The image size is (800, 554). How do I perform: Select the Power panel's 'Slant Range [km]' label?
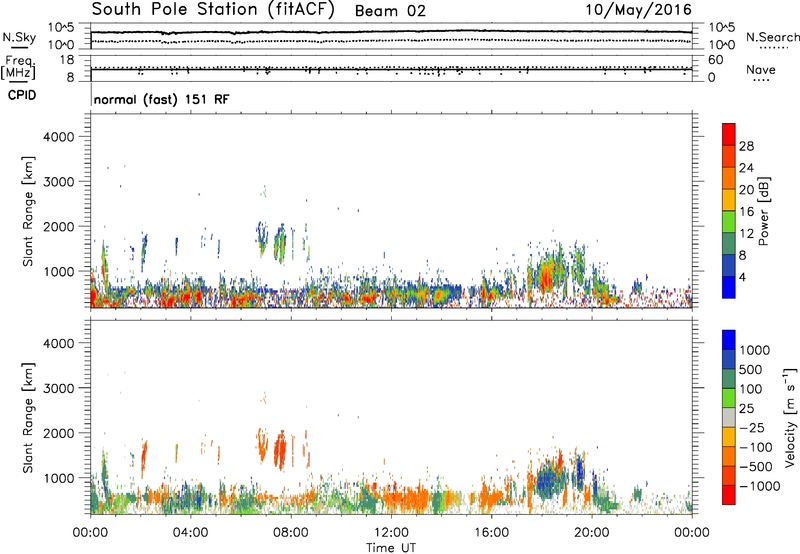[28, 211]
